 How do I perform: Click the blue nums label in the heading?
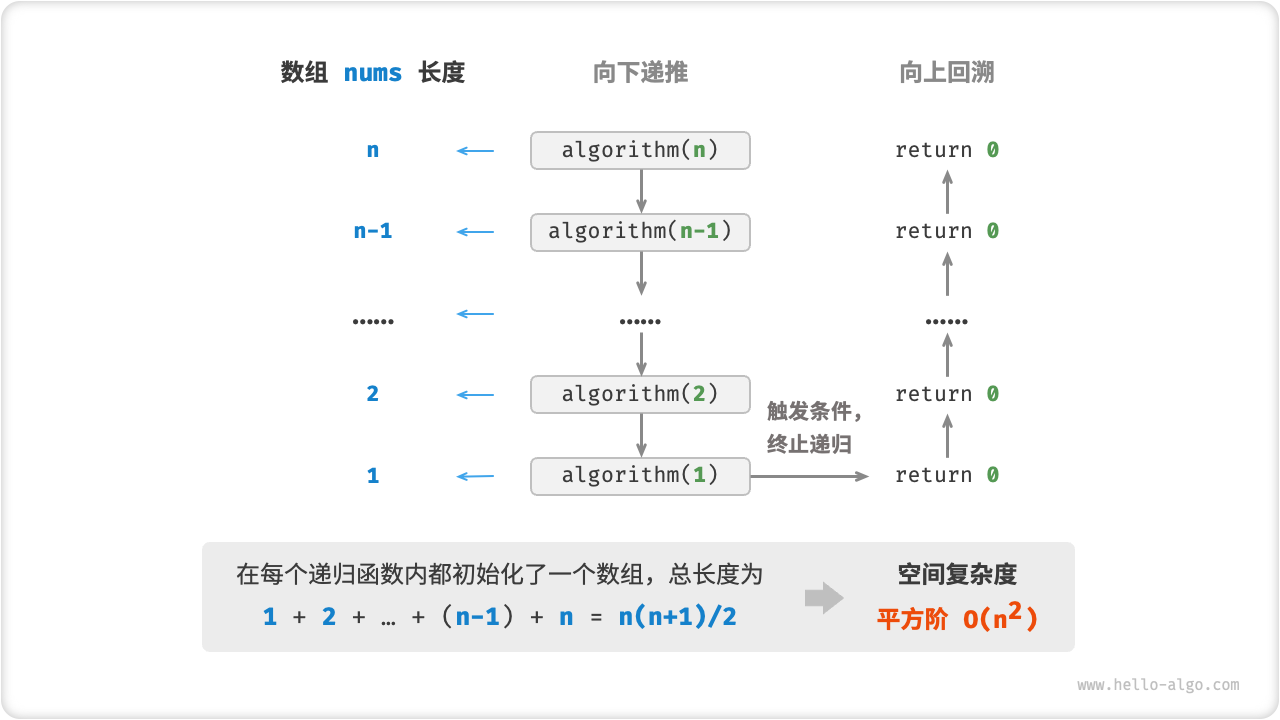[x=373, y=73]
